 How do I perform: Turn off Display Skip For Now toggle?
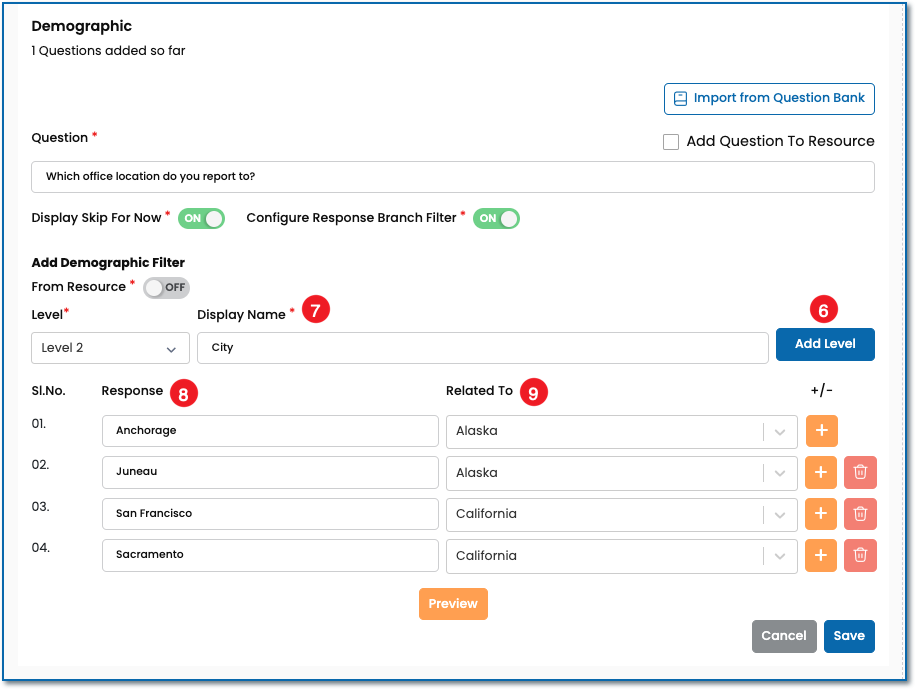(x=201, y=218)
